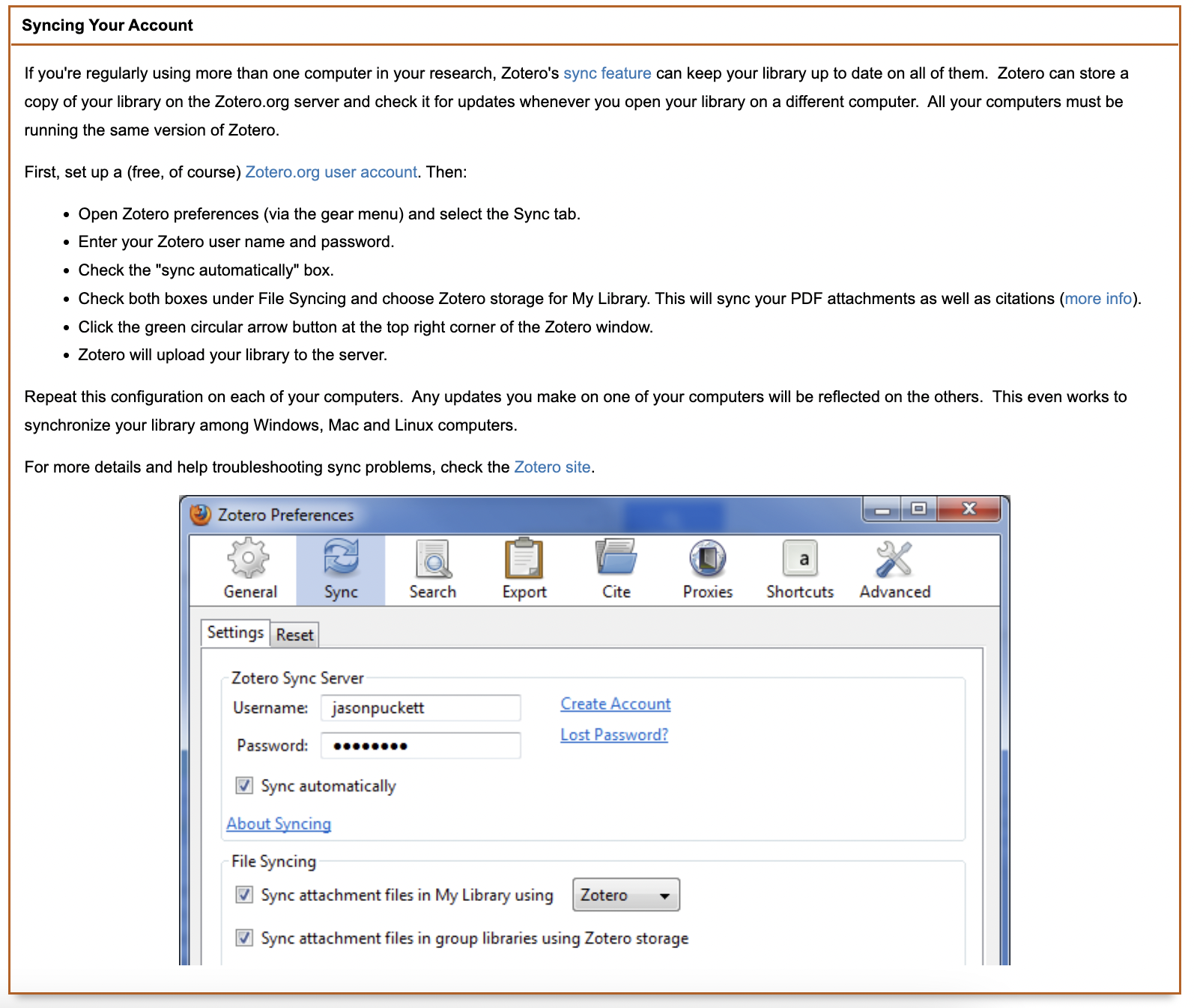Minimize the Zotero Preferences window
The width and height of the screenshot is (1194, 1008).
click(882, 510)
